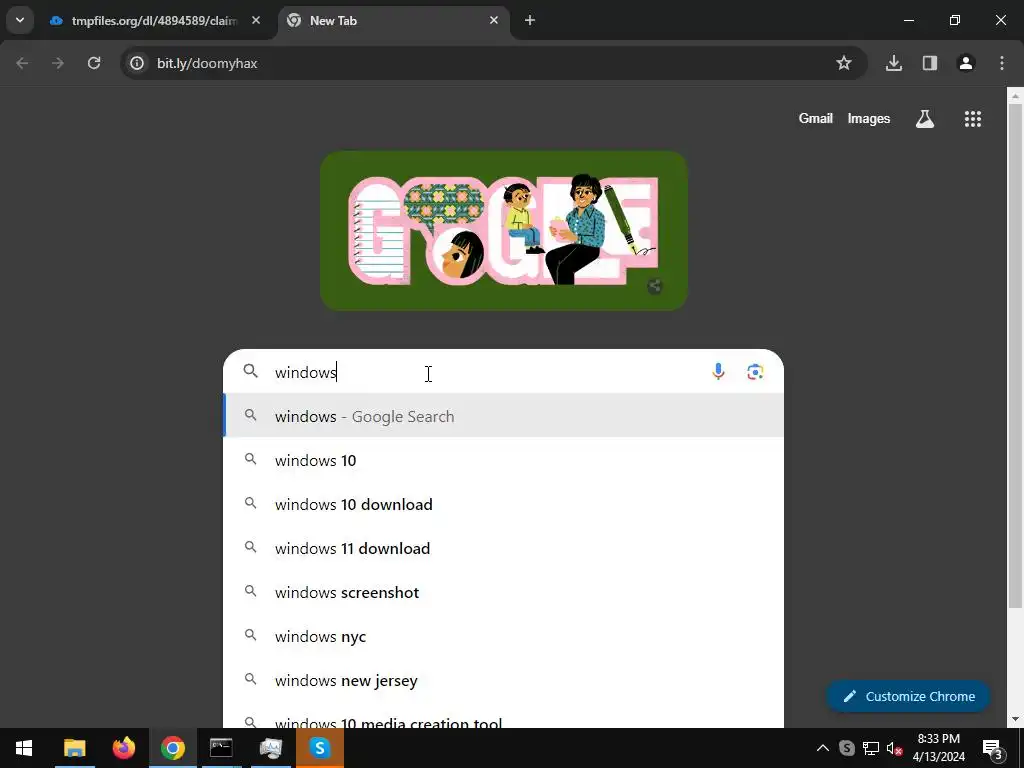Select the 'windows new jersey' suggestion
This screenshot has width=1024, height=768.
504,680
